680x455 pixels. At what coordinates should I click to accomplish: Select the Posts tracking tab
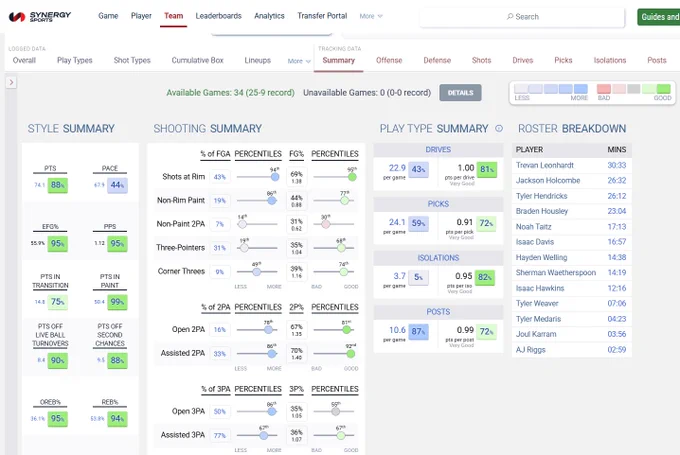657,60
